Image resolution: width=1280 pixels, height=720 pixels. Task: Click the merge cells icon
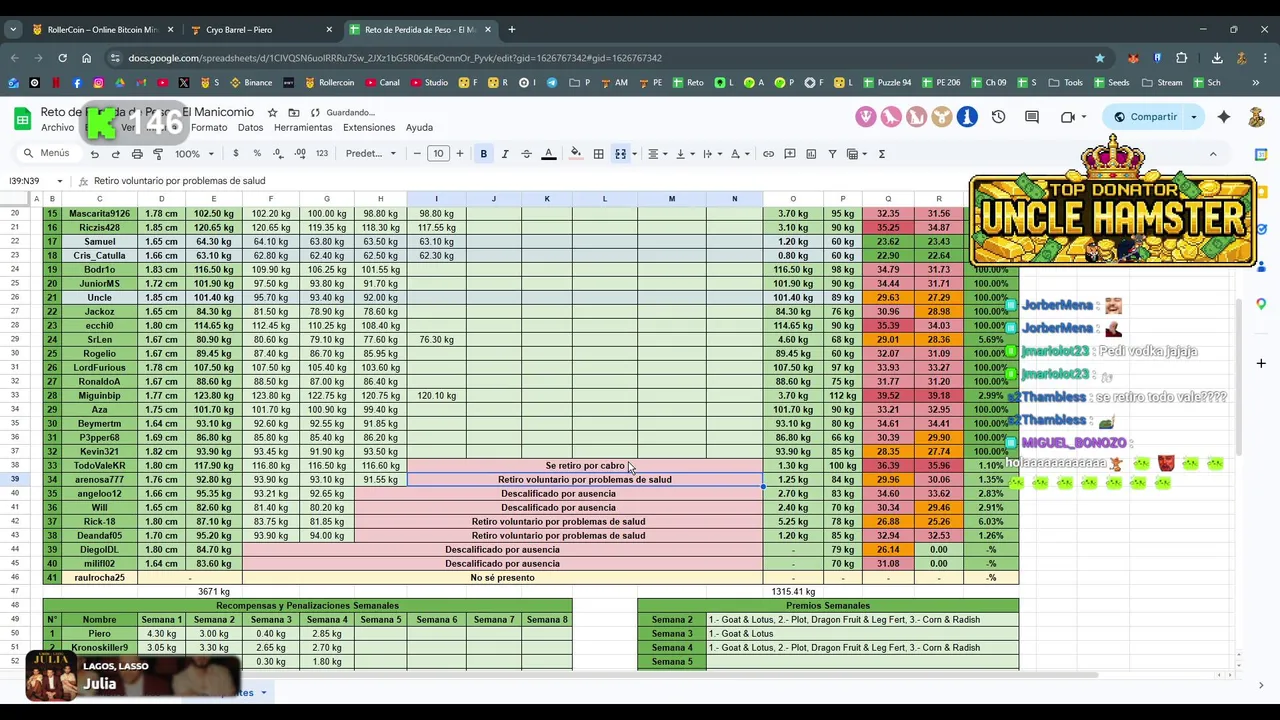pos(620,154)
